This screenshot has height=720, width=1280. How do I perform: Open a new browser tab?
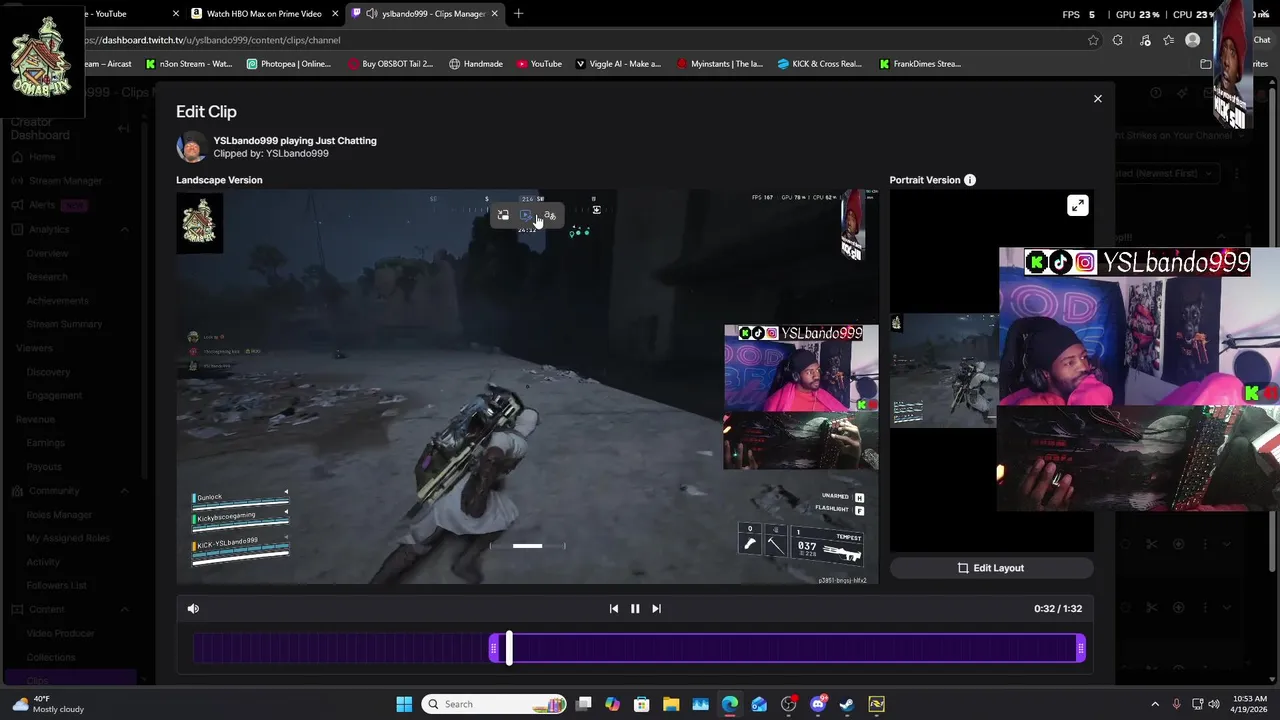pos(518,14)
